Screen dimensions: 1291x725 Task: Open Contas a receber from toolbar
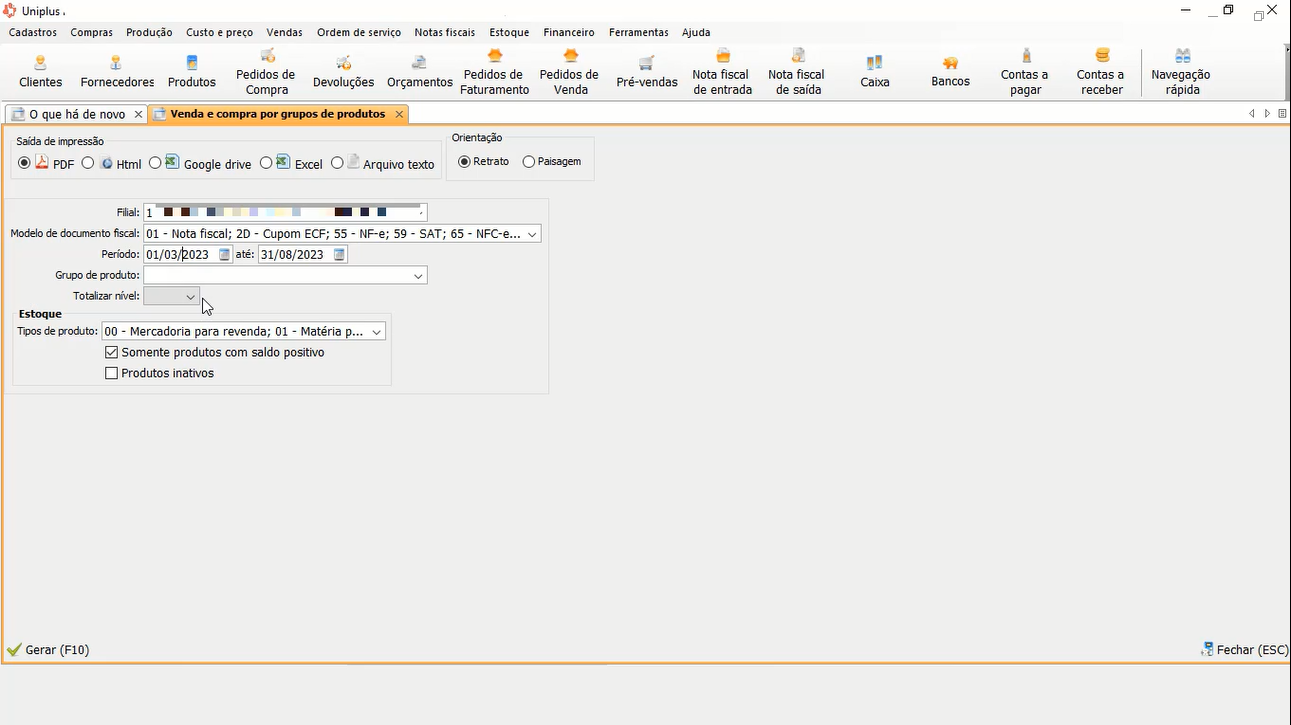(x=1101, y=72)
